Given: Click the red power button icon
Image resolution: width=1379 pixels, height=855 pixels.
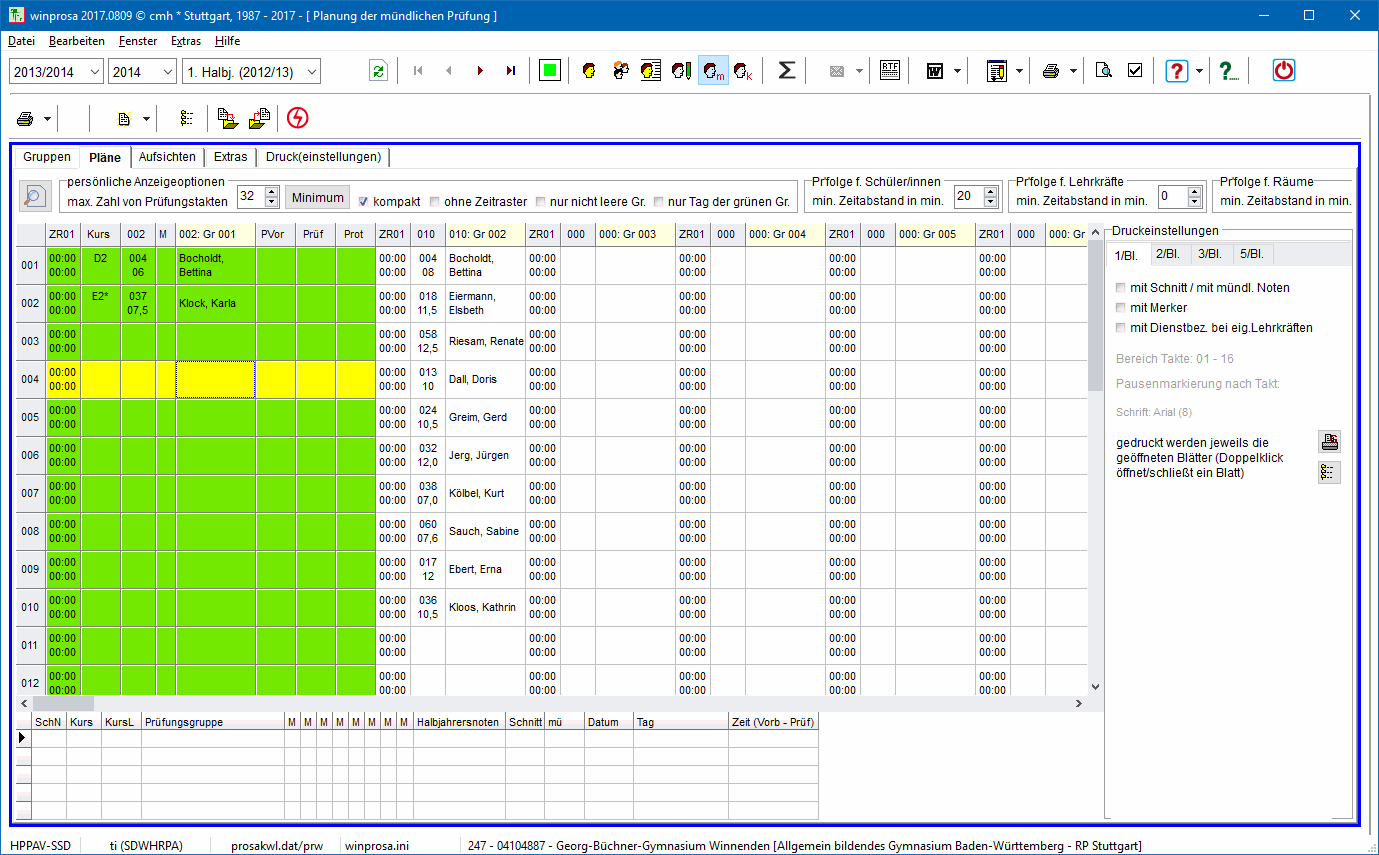Looking at the screenshot, I should [1284, 71].
